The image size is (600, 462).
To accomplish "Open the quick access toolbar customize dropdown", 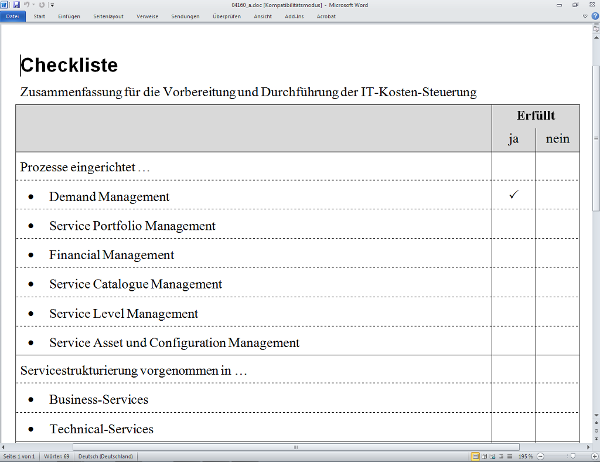I will tap(51, 5).
